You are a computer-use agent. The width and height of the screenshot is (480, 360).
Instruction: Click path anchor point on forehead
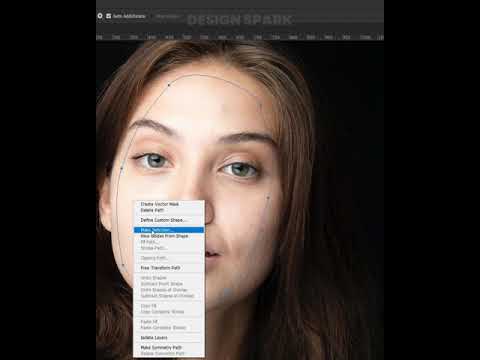(x=169, y=85)
